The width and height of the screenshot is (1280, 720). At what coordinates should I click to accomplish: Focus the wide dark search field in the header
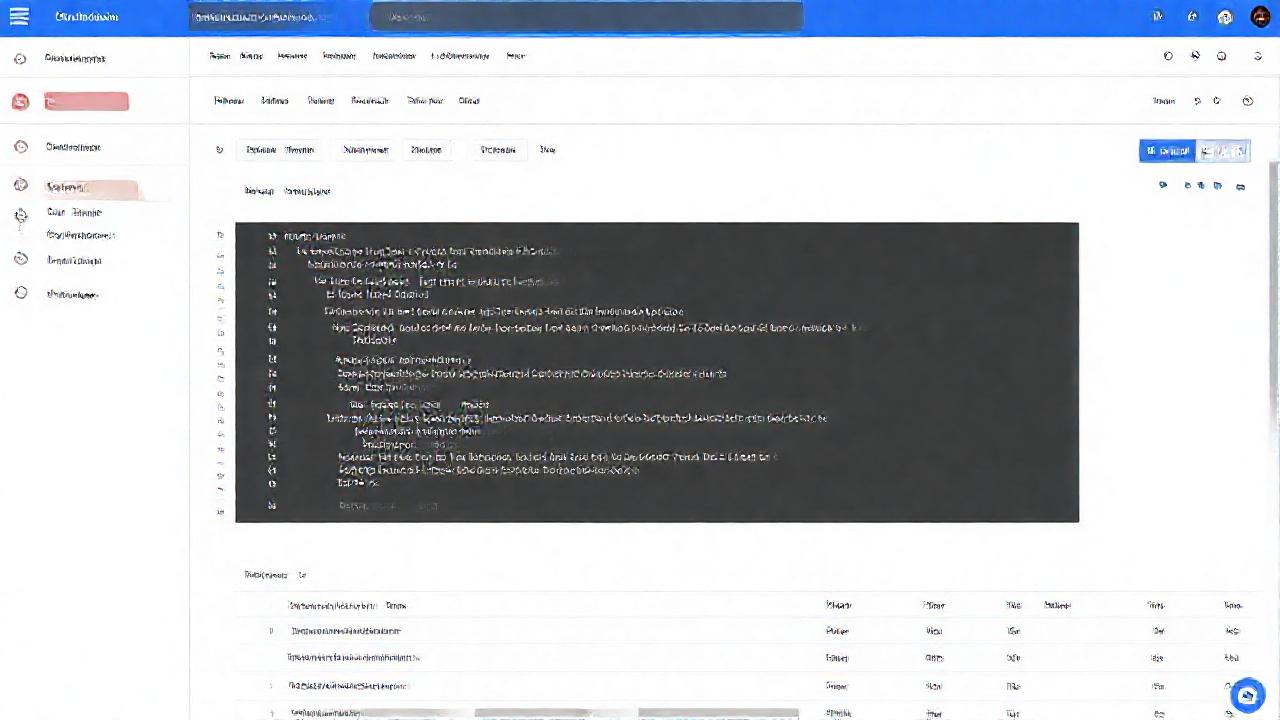point(586,17)
